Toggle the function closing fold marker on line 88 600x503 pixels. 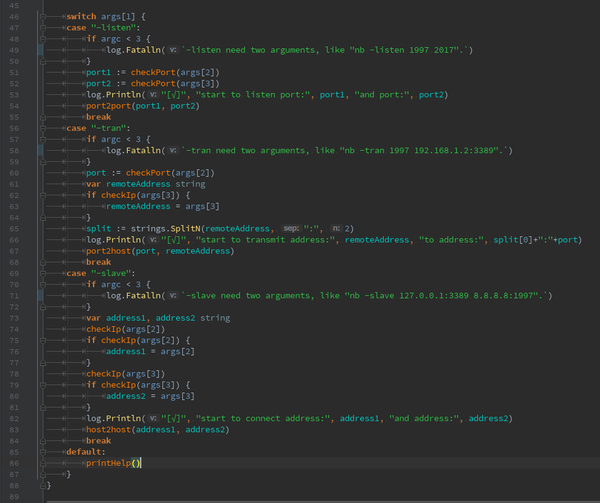pyautogui.click(x=43, y=485)
